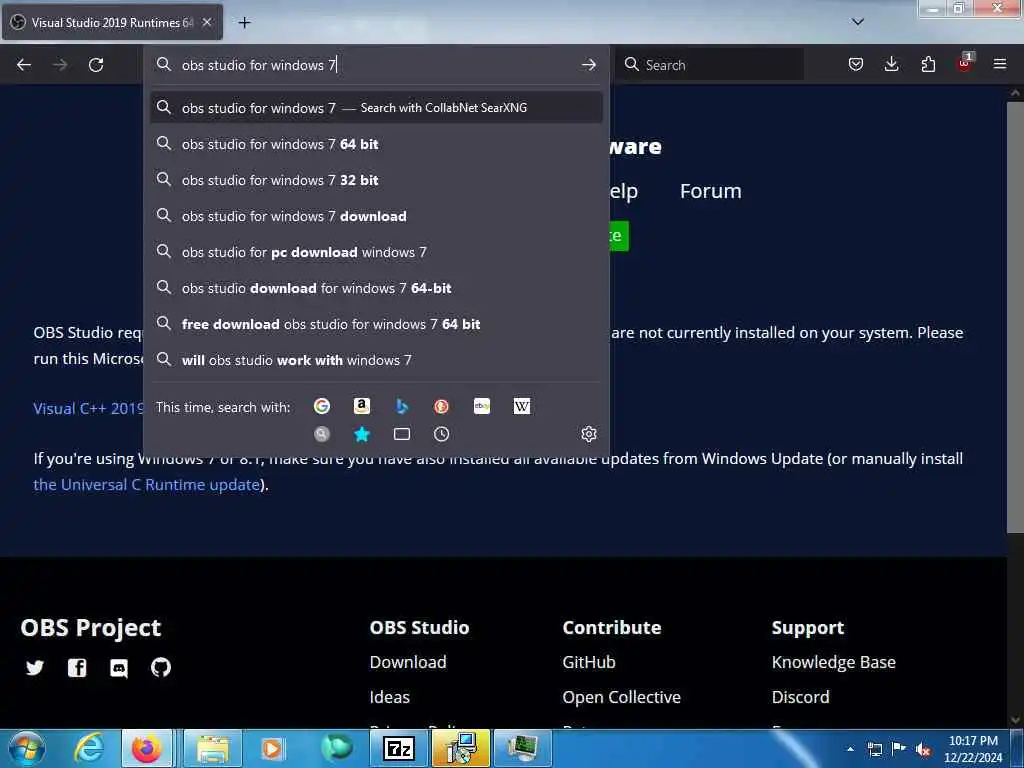The height and width of the screenshot is (768, 1024).
Task: Search bookmarks using the star icon
Action: pos(361,434)
